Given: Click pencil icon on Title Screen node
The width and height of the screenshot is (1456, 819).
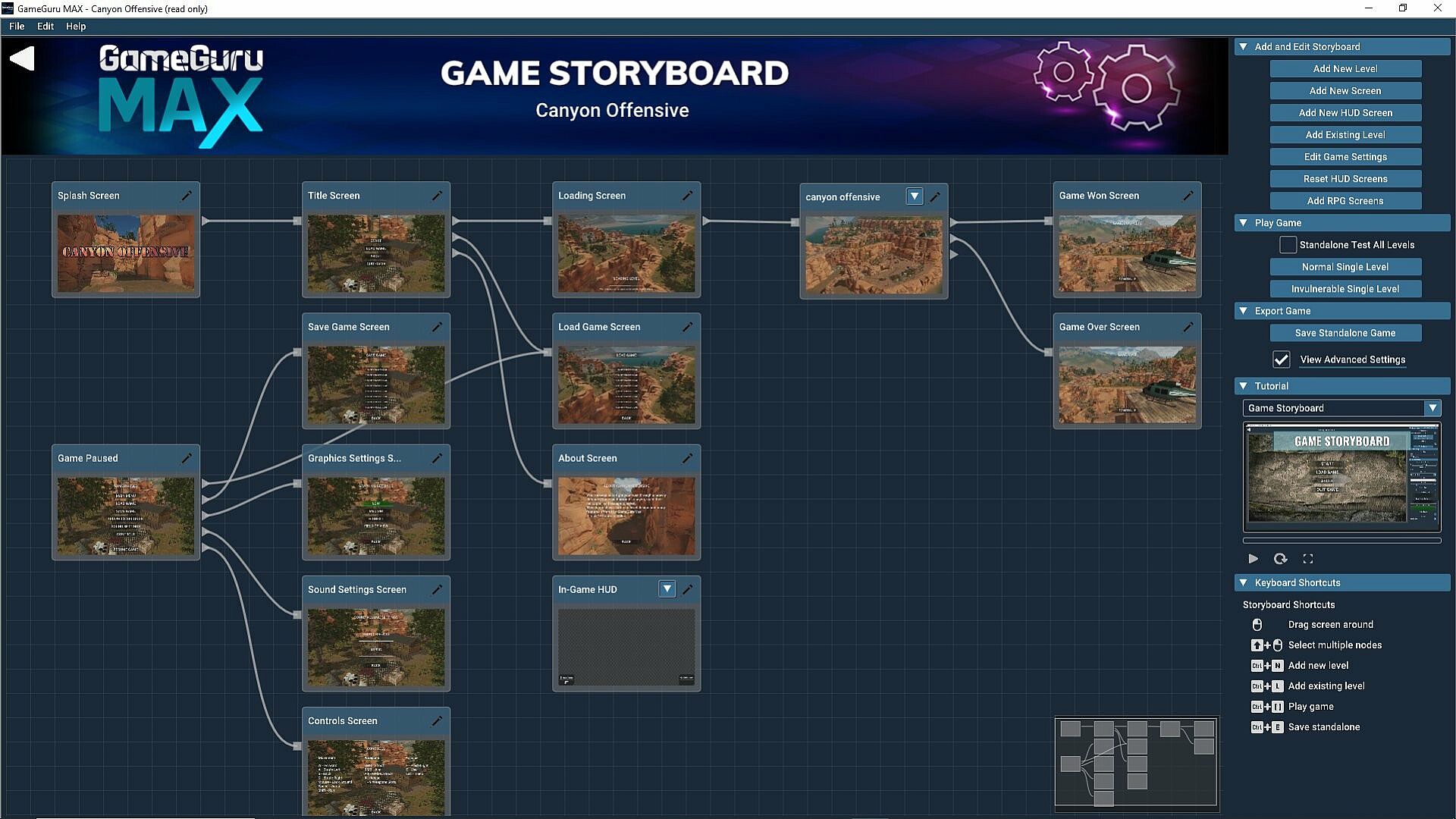Looking at the screenshot, I should [437, 196].
